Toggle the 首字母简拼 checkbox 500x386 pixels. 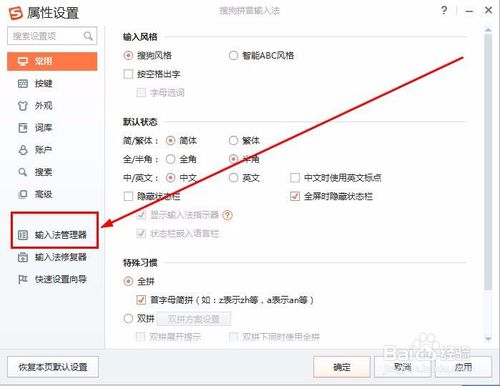coord(141,300)
